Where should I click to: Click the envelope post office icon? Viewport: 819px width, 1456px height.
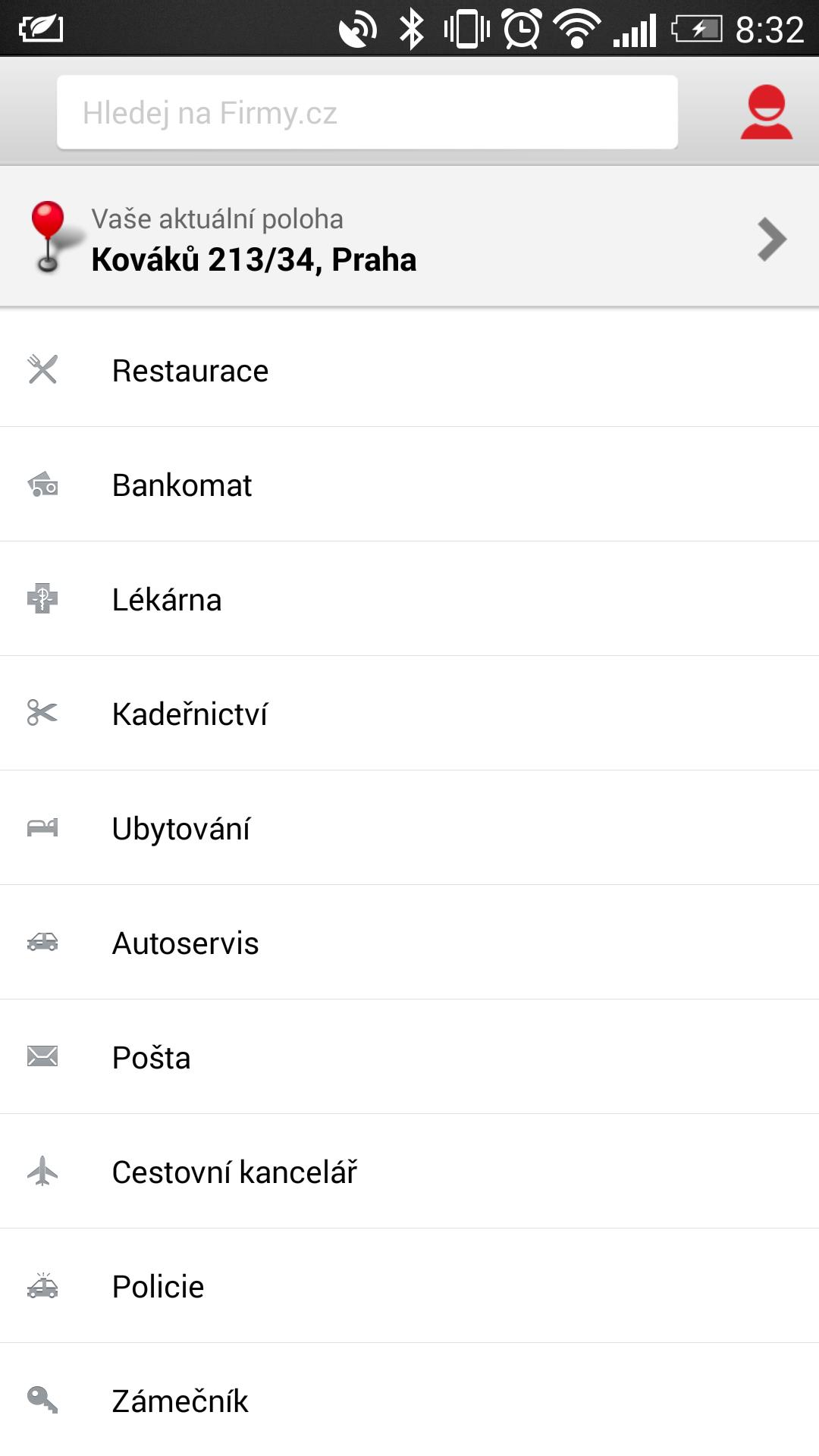tap(42, 1056)
